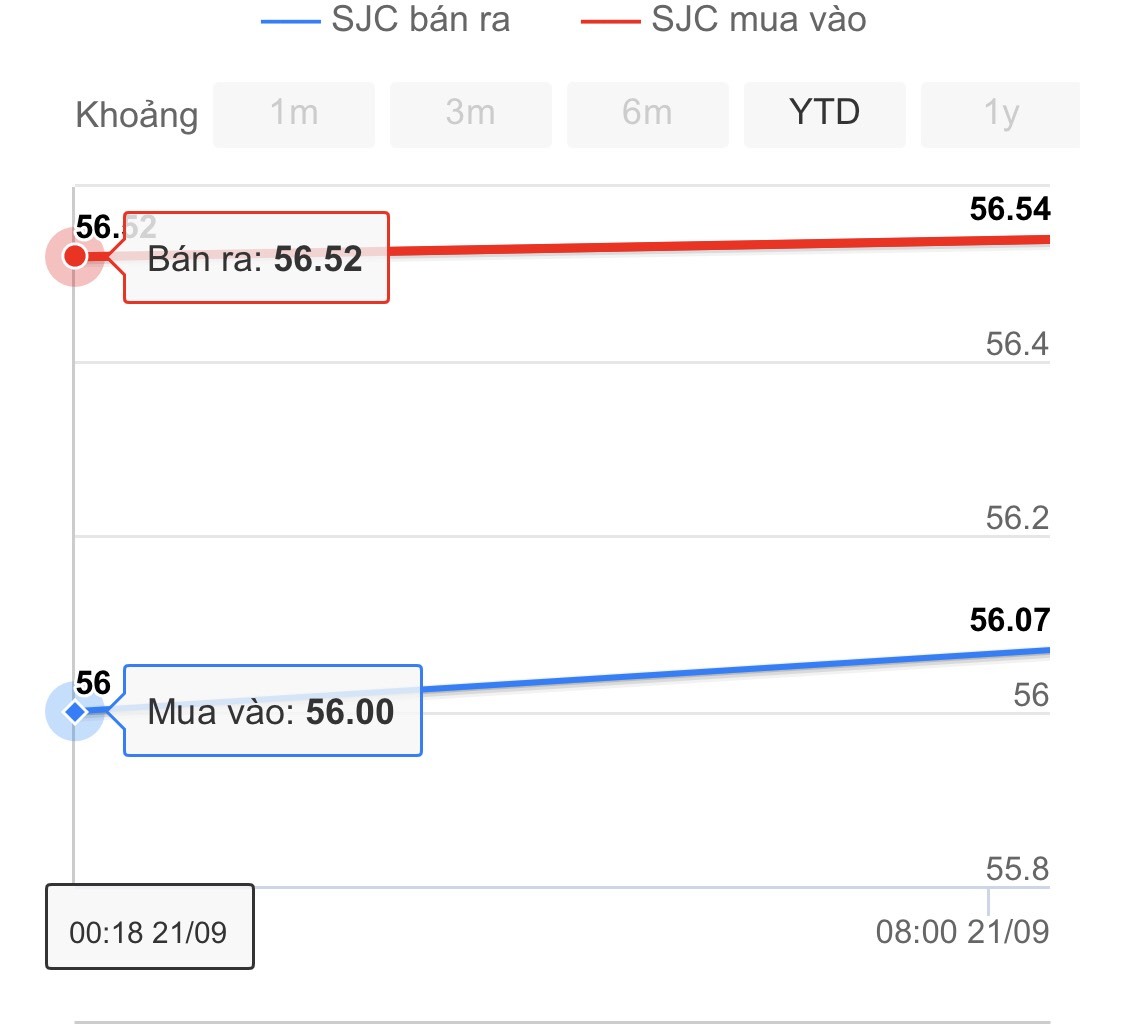1125x1024 pixels.
Task: Click the red circle data point marker
Action: [x=75, y=257]
